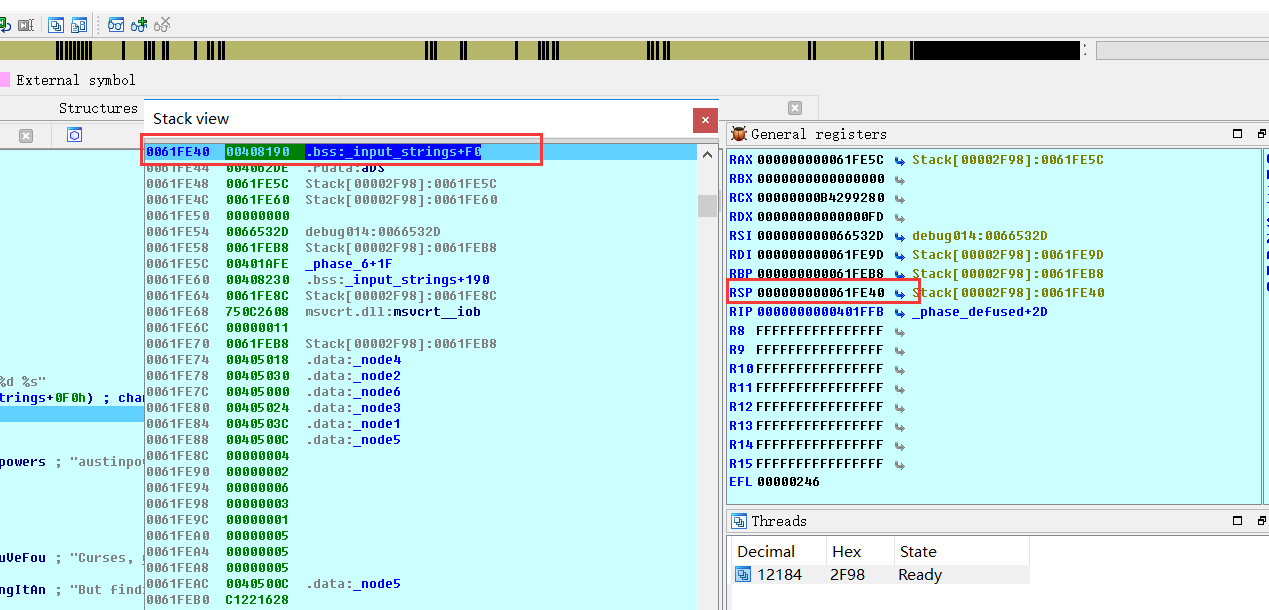Screen dimensions: 1269x610
Task: Select stack row 0061FE7C _node6
Action: 419,392
